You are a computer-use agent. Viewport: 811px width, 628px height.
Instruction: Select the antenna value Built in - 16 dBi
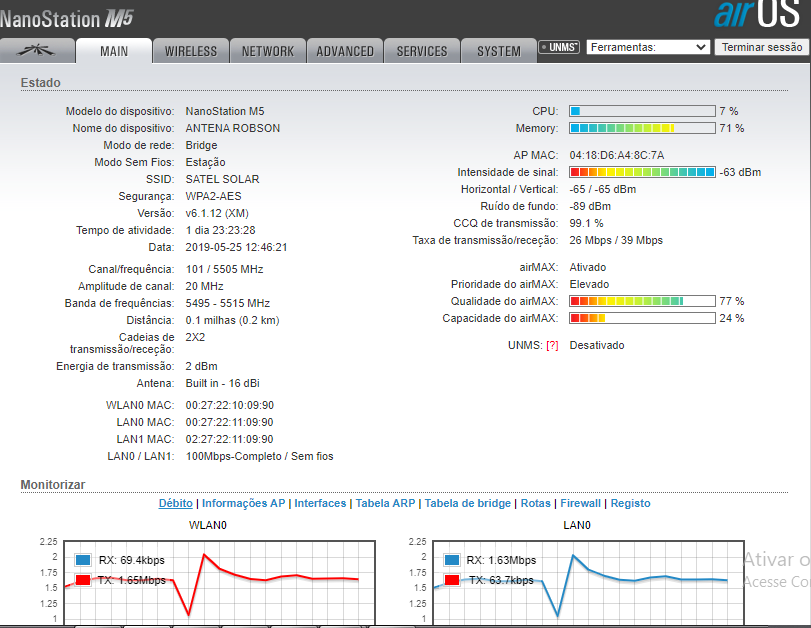pyautogui.click(x=222, y=383)
